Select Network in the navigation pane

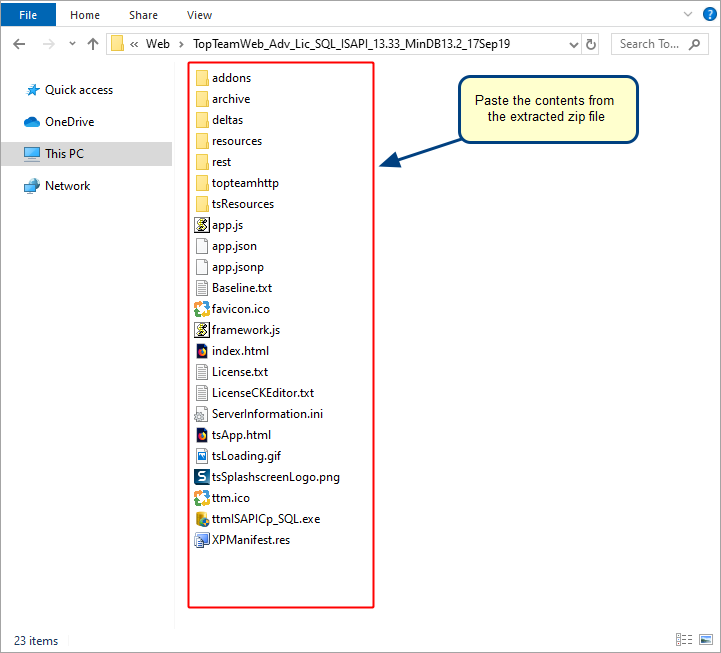click(x=67, y=186)
